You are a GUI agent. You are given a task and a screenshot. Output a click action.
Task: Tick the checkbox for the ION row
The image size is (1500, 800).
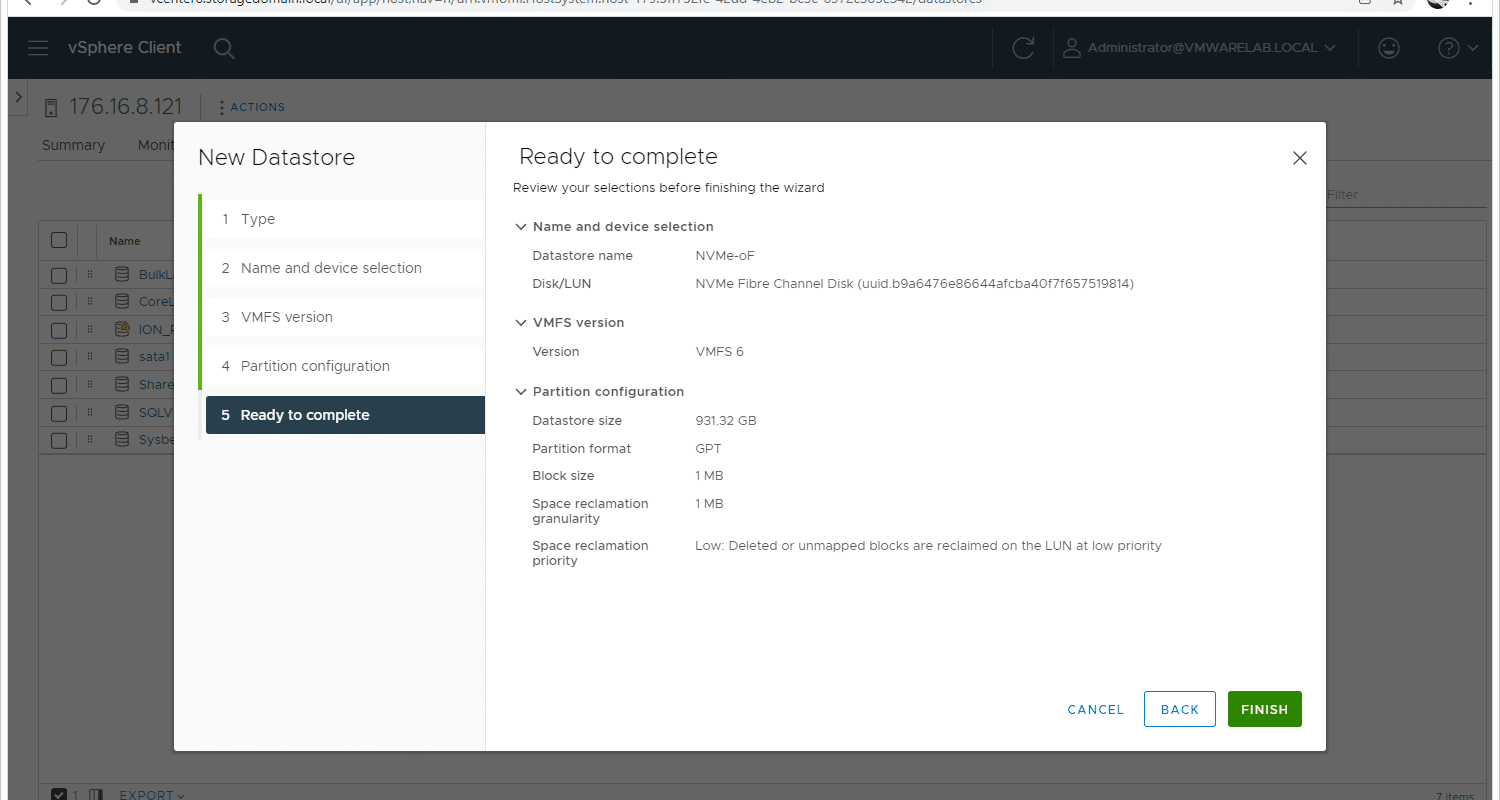59,329
